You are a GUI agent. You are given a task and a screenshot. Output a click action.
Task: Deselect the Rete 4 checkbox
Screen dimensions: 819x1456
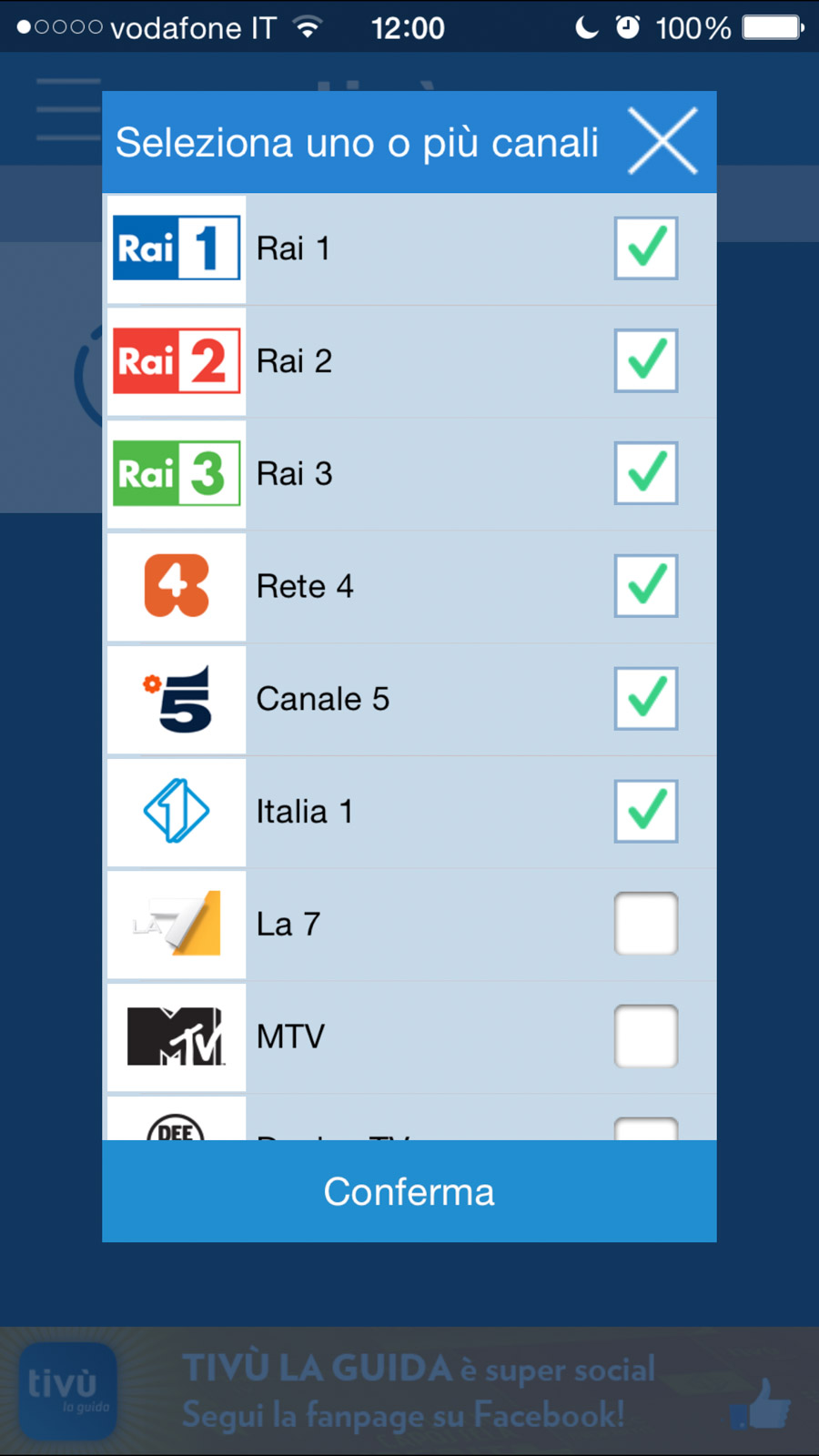coord(646,586)
